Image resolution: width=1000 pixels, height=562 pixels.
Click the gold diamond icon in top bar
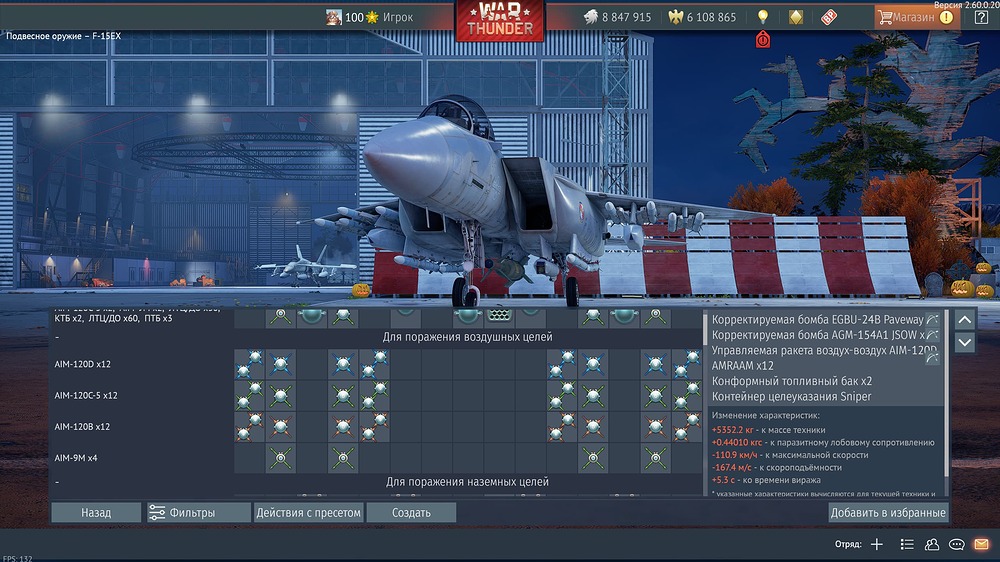[796, 17]
